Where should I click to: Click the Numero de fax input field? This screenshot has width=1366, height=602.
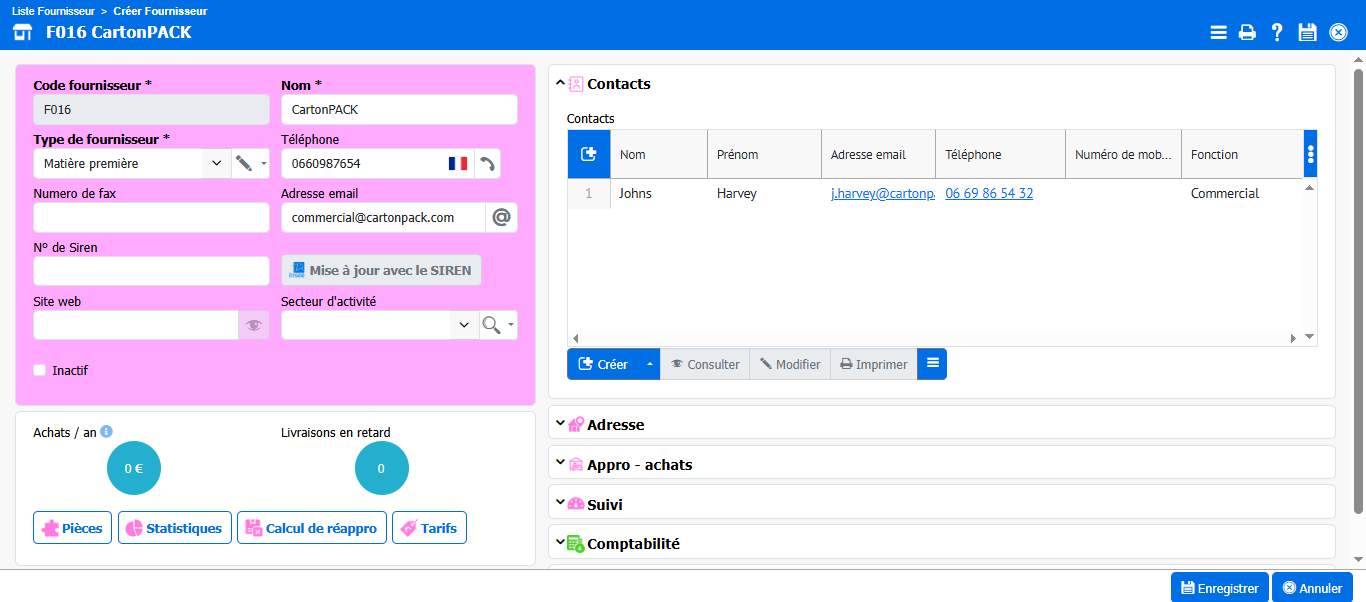point(151,218)
